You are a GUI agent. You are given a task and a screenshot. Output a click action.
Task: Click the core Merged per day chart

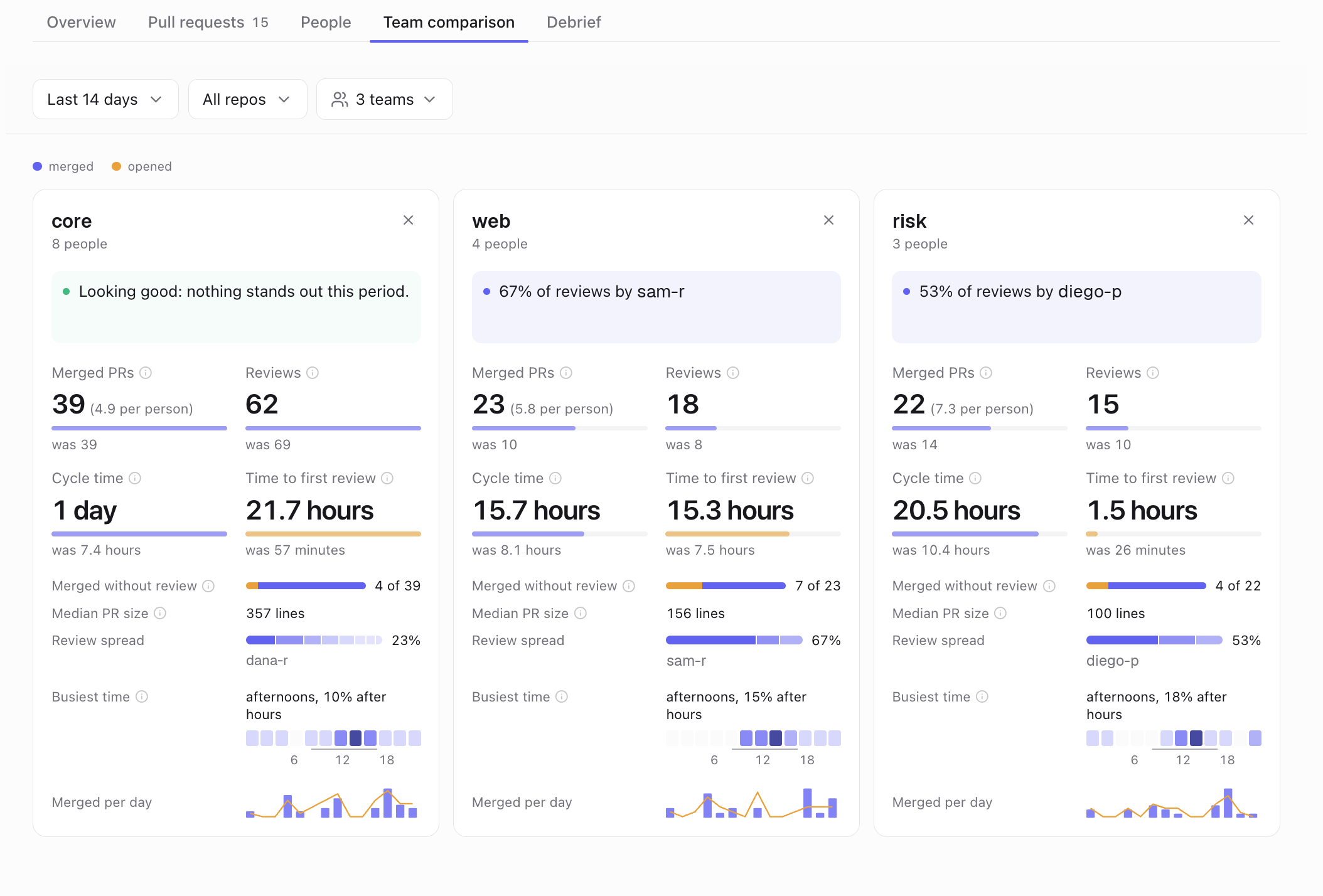(332, 803)
